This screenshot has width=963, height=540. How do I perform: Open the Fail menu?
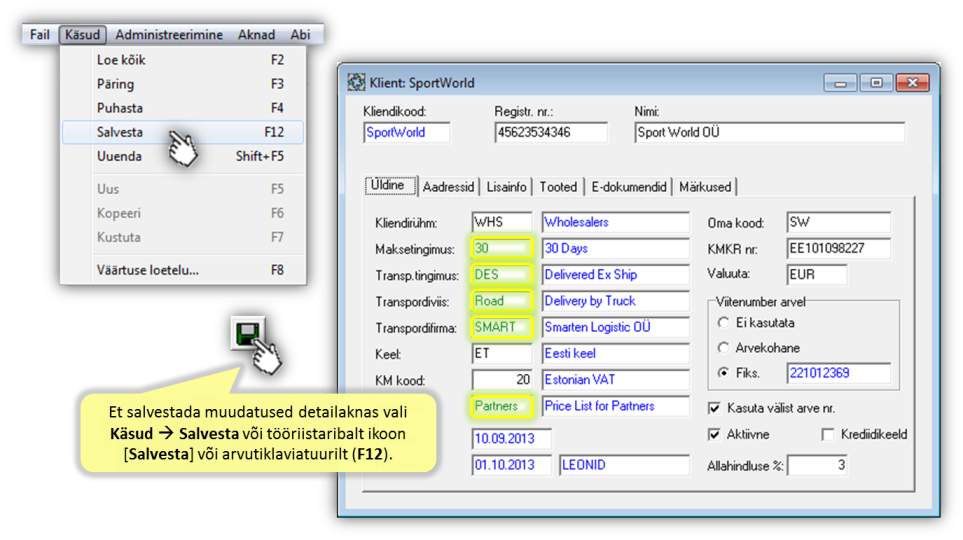coord(40,34)
